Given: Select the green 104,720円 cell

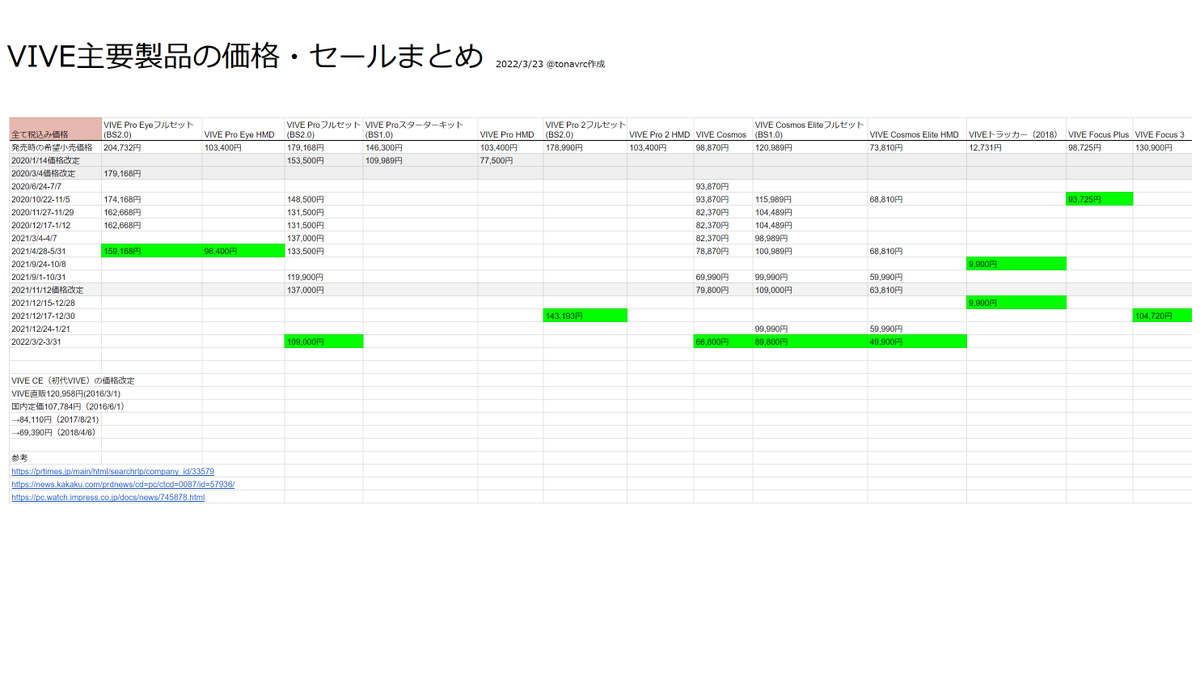Looking at the screenshot, I should point(1162,316).
